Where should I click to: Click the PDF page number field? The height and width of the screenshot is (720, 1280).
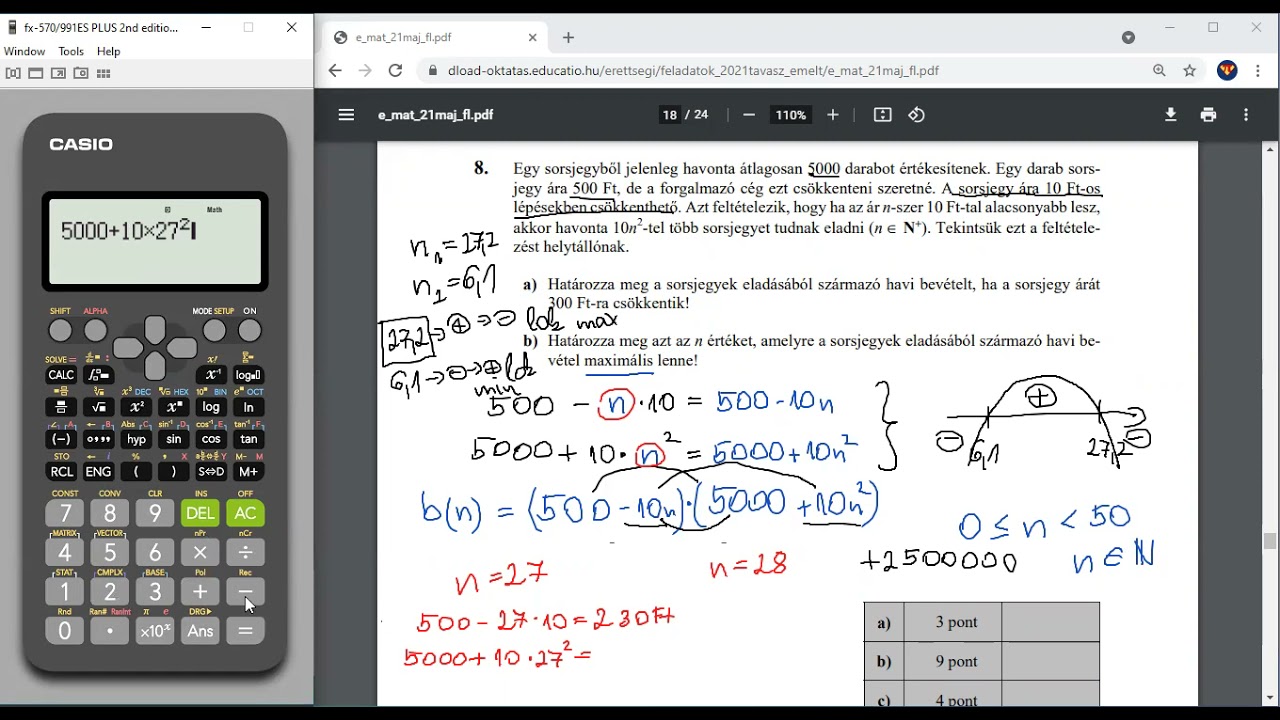pos(669,115)
